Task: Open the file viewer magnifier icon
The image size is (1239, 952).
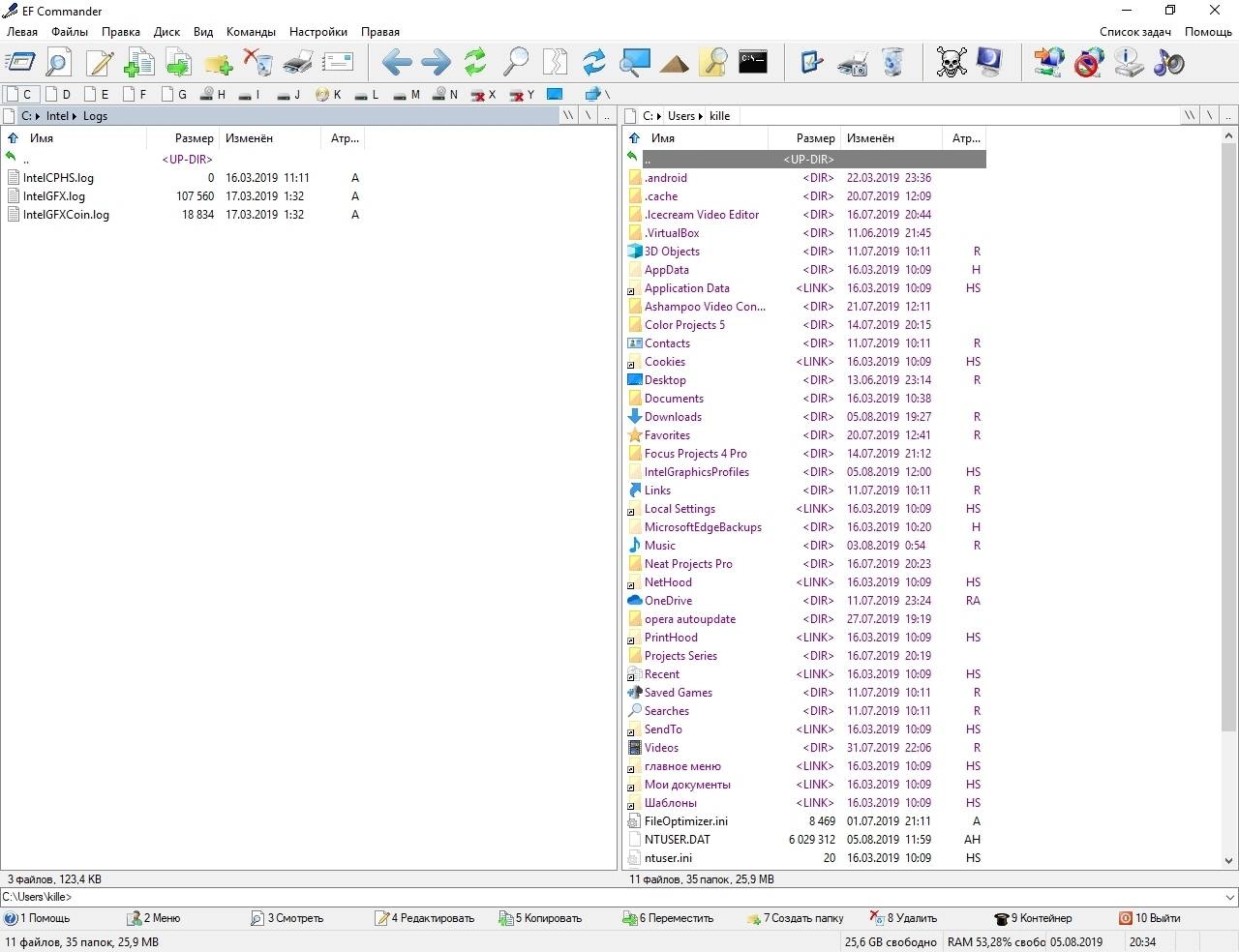Action: click(59, 63)
